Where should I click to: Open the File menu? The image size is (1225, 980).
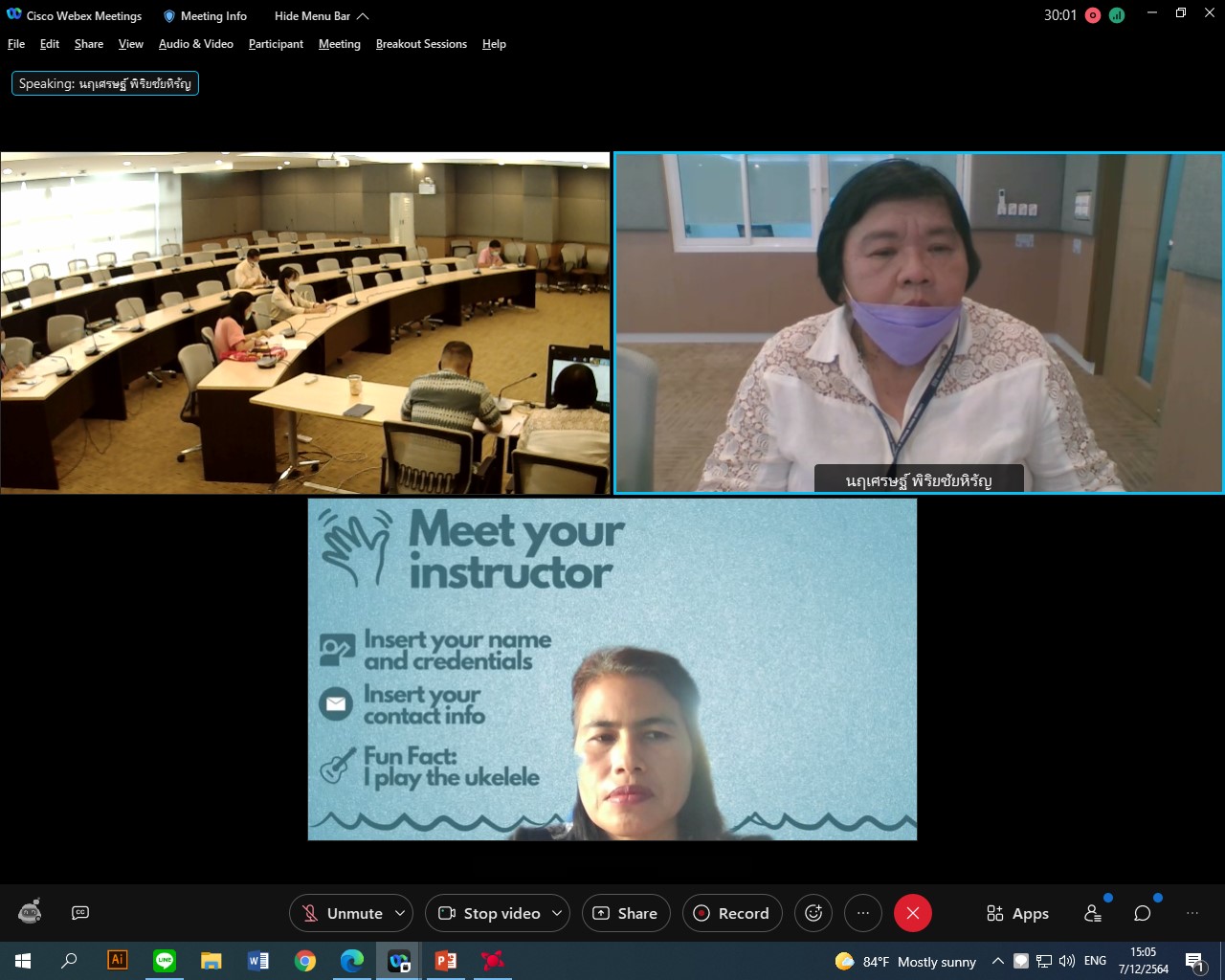pyautogui.click(x=16, y=44)
